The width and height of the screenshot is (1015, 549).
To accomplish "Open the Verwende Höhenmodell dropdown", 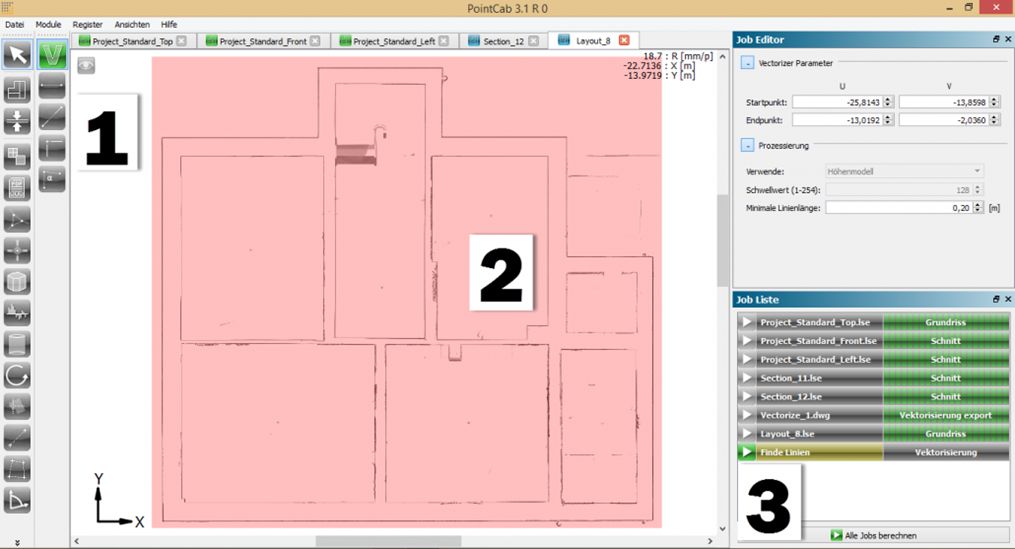I will coord(904,172).
